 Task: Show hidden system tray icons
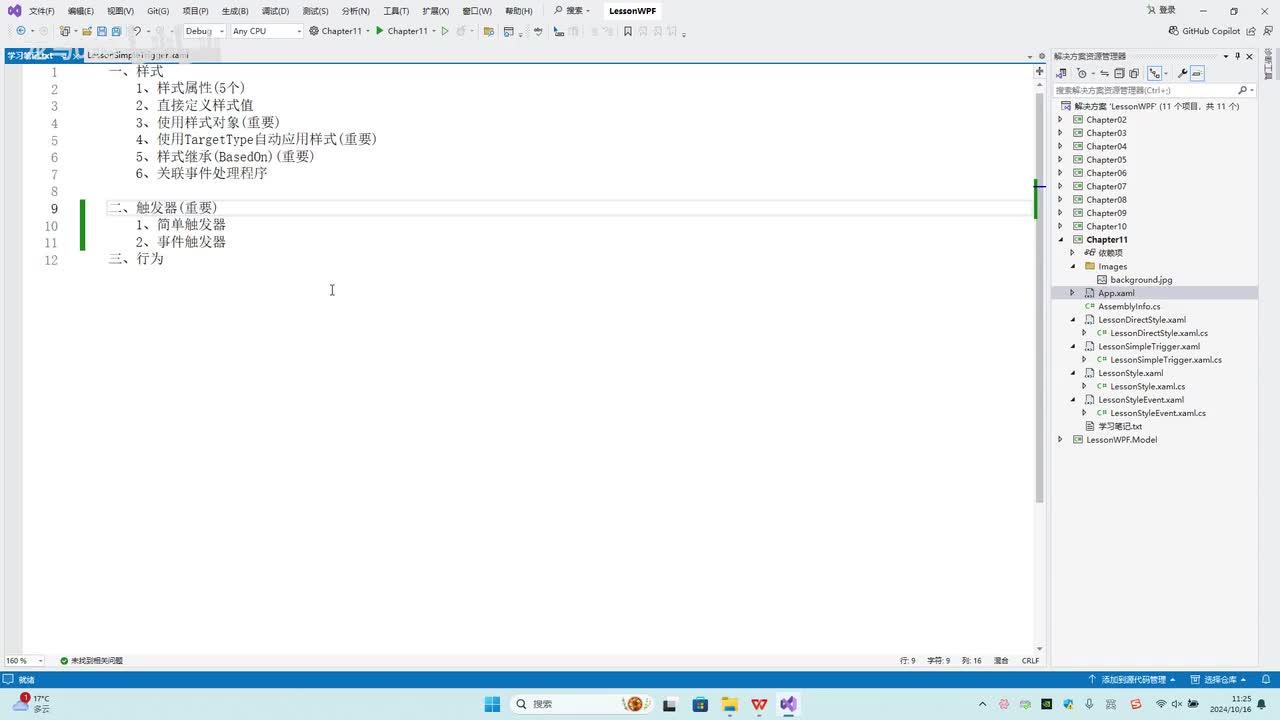point(982,704)
